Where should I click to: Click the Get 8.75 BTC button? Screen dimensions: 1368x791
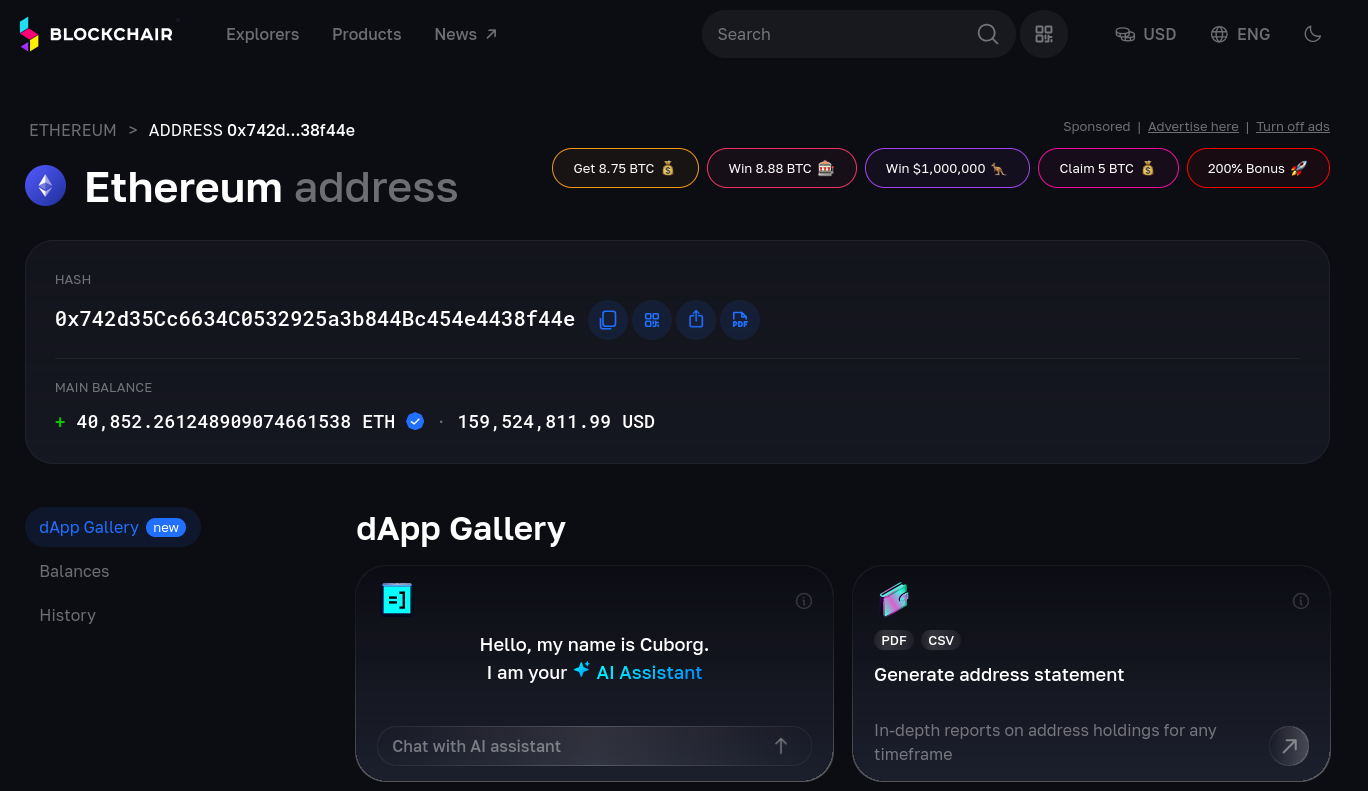click(x=625, y=168)
